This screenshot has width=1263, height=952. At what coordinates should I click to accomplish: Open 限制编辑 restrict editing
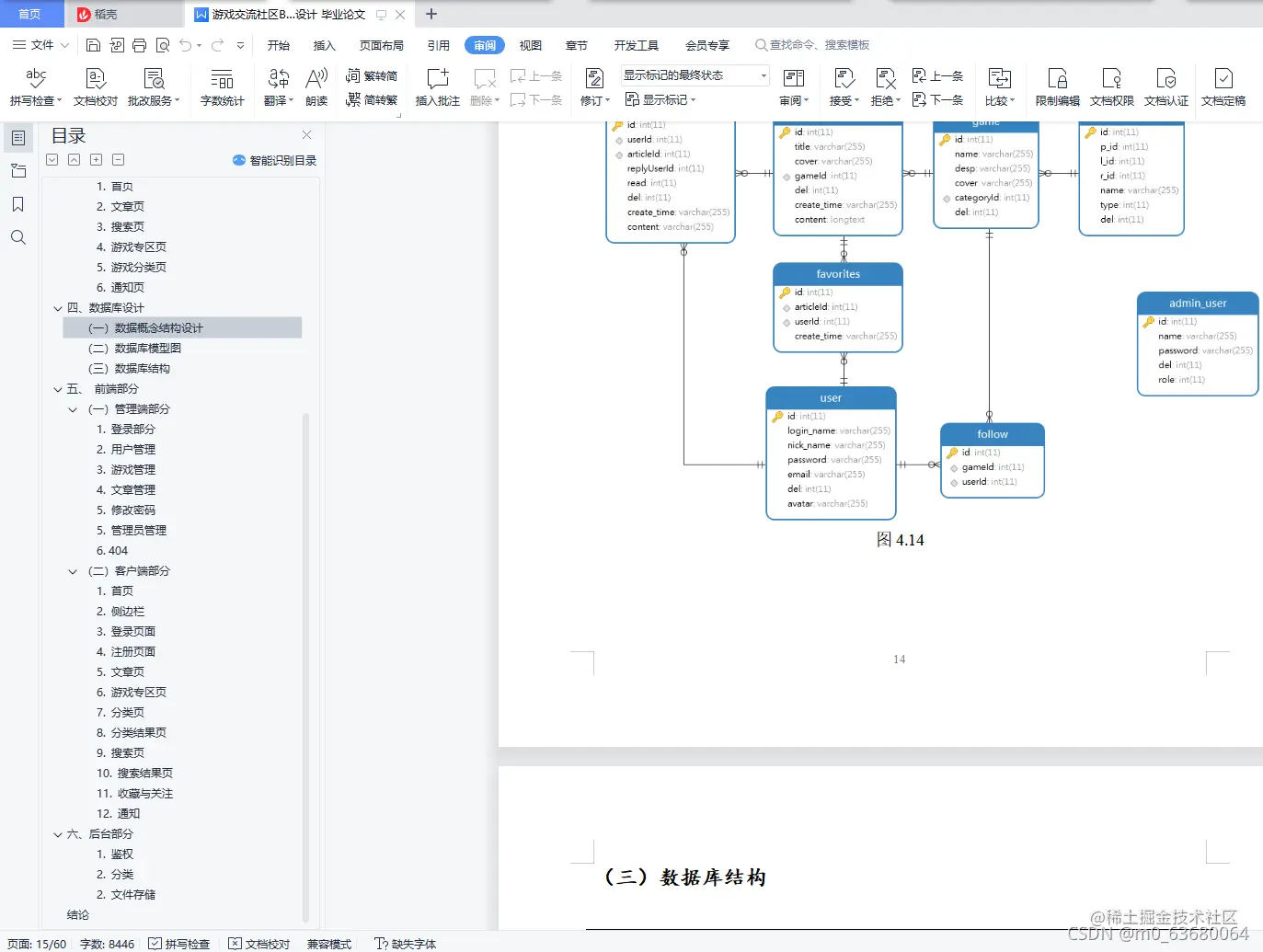1057,86
